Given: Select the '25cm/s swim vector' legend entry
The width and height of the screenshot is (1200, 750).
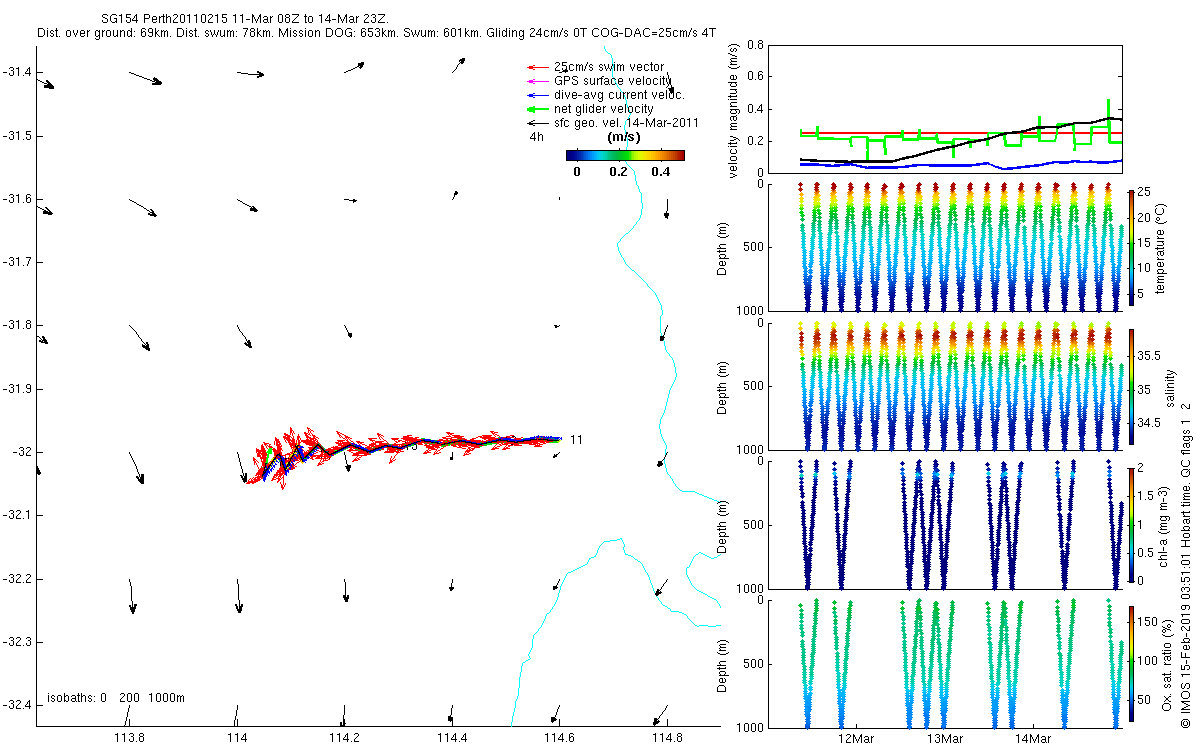Looking at the screenshot, I should pos(594,67).
